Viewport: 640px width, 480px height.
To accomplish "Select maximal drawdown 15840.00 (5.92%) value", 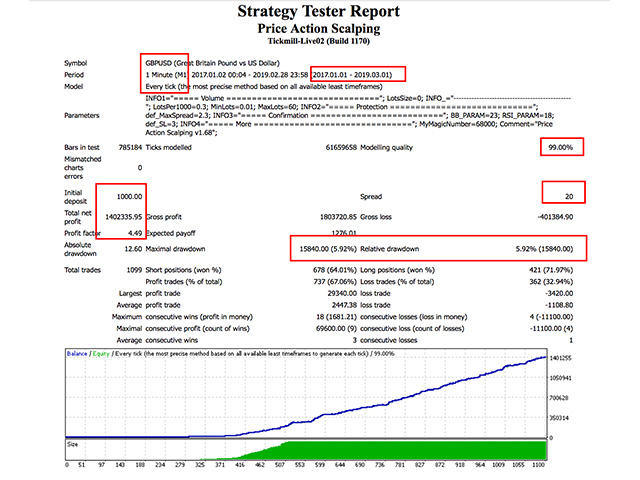I will click(x=328, y=249).
